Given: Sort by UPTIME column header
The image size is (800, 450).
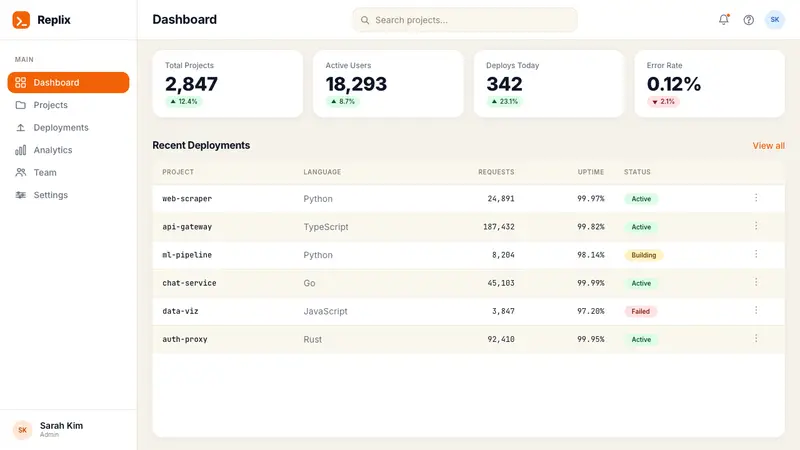Looking at the screenshot, I should [591, 172].
